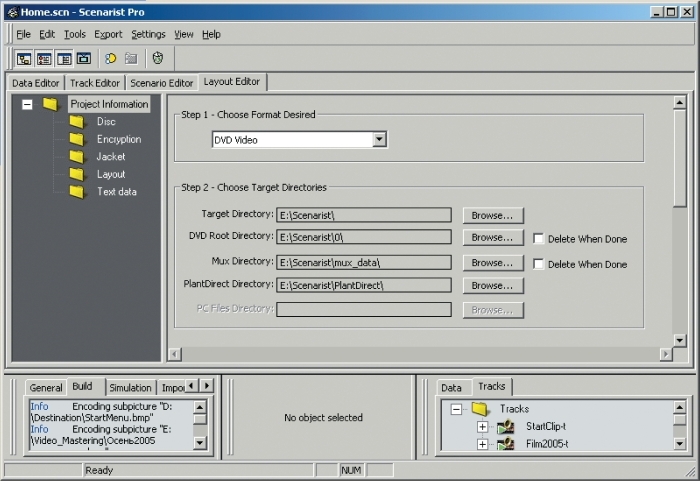Click the fourth toolbar icon with blue screen

pos(84,59)
